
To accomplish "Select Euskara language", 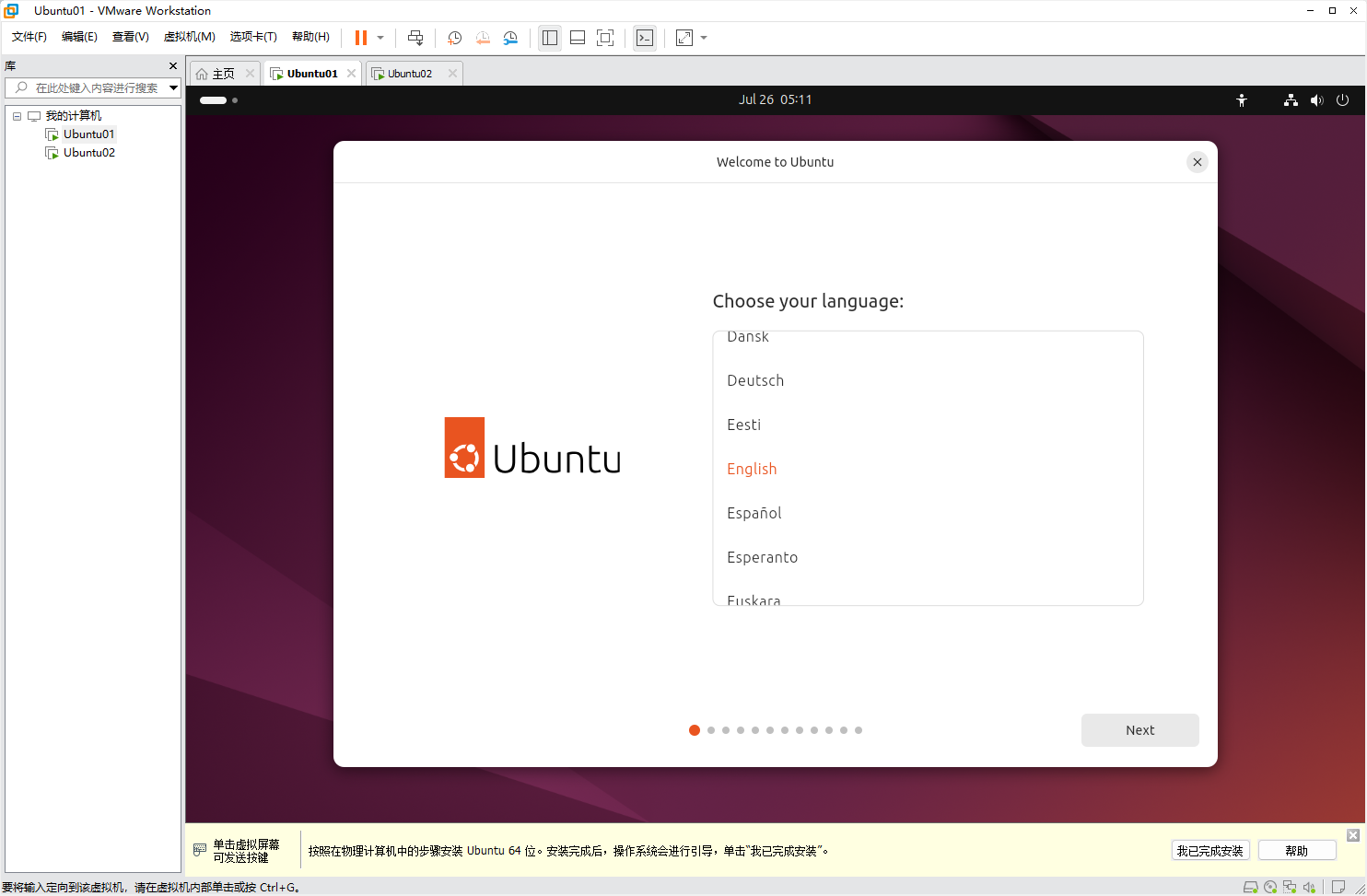I will 928,594.
